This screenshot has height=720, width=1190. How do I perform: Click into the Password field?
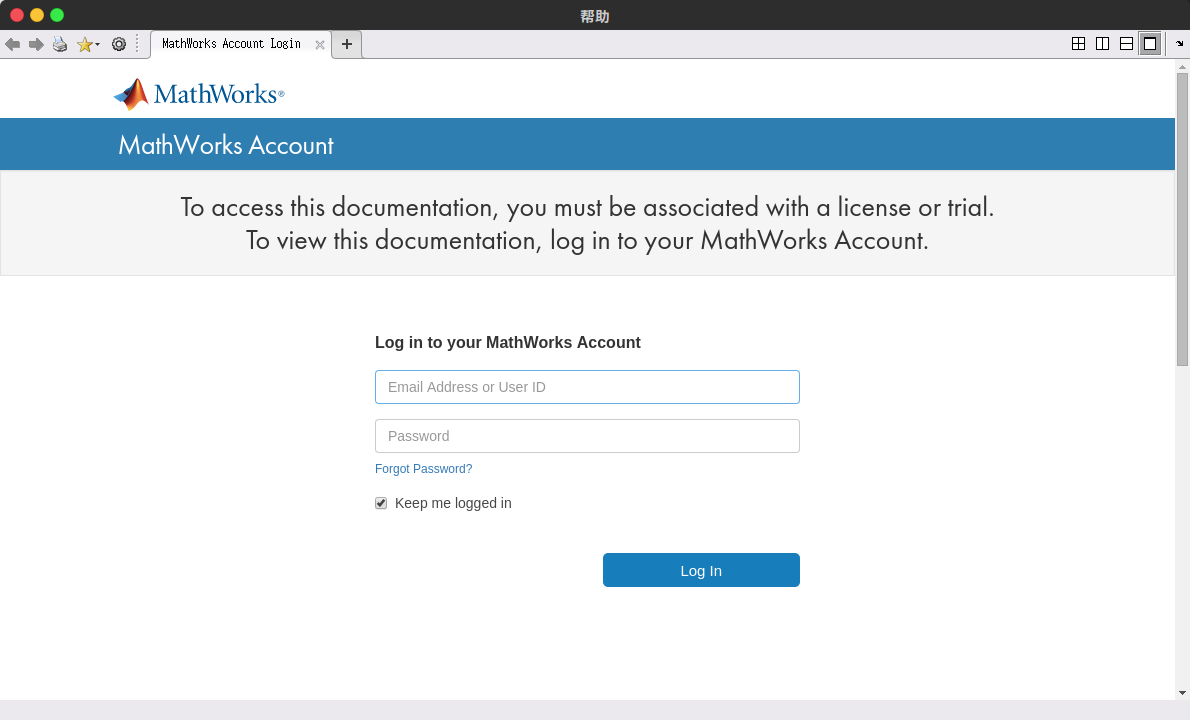(x=587, y=436)
